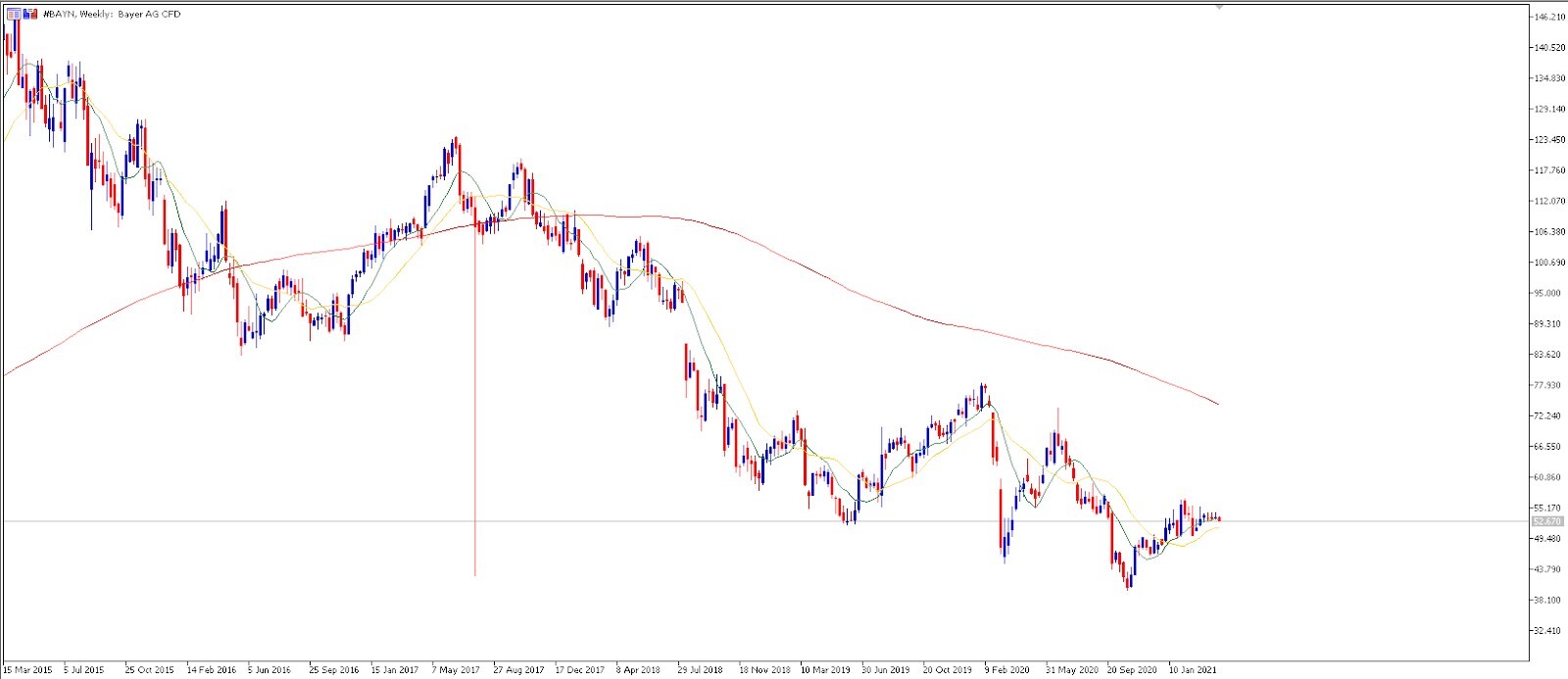Click the 29 Jul 2018 date label
Screen dimensions: 1568x679
tap(701, 670)
